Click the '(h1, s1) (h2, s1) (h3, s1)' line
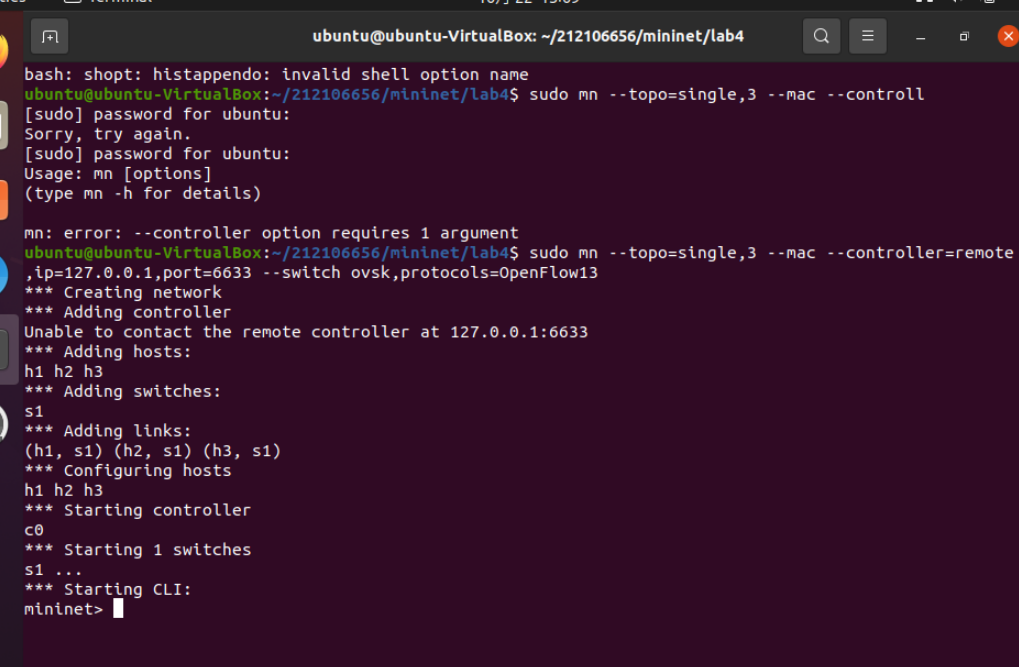The width and height of the screenshot is (1019, 667). pyautogui.click(x=152, y=451)
